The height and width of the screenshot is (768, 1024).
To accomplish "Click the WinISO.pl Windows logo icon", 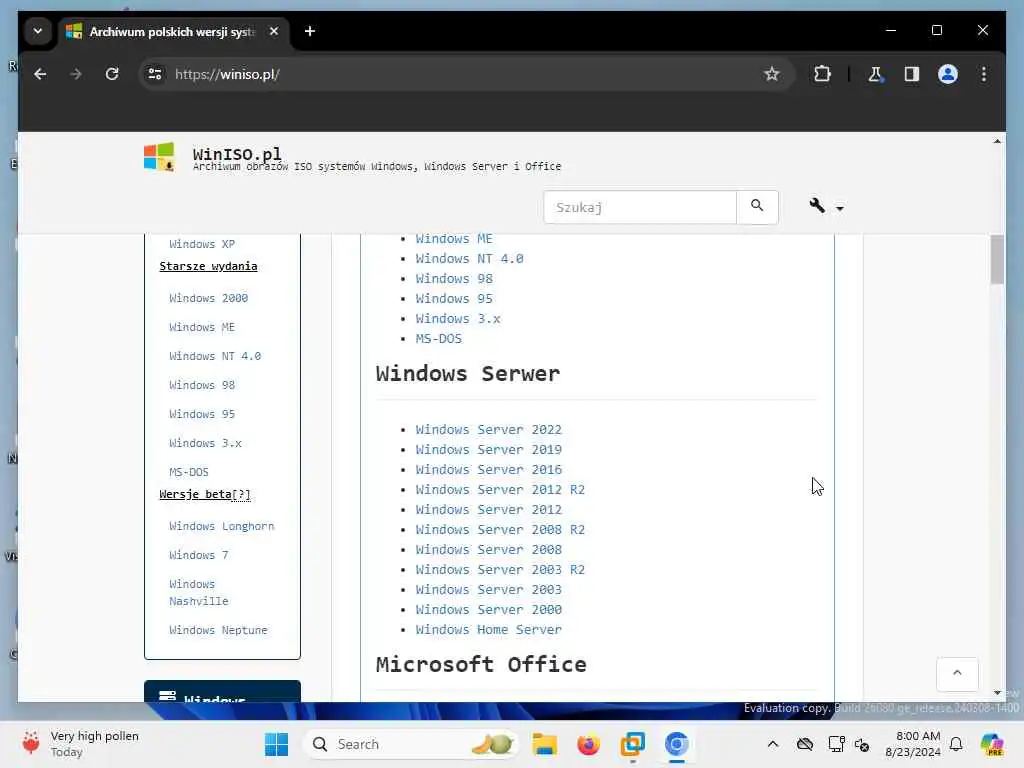I will [159, 157].
